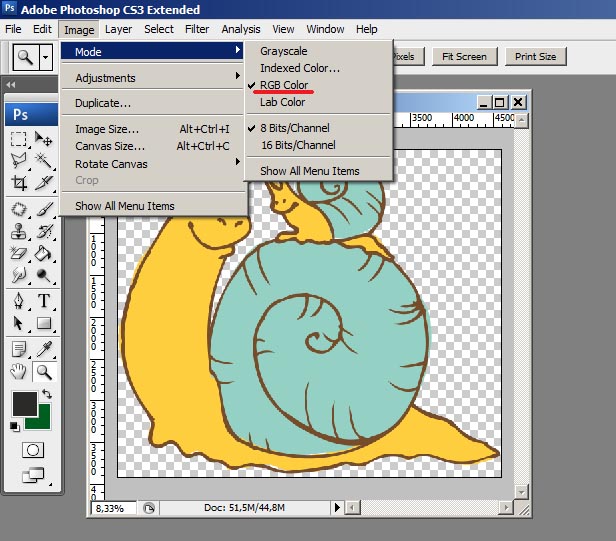Open the View menu
The image size is (616, 541).
(283, 29)
